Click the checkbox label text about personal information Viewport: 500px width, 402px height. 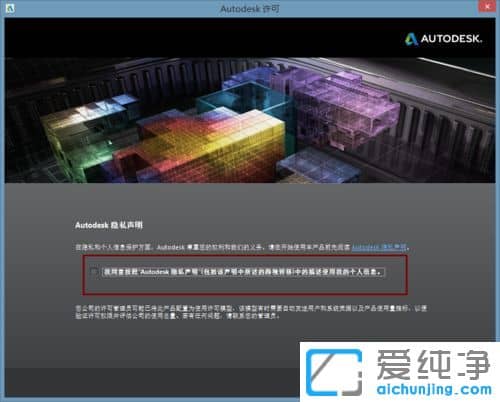(244, 272)
